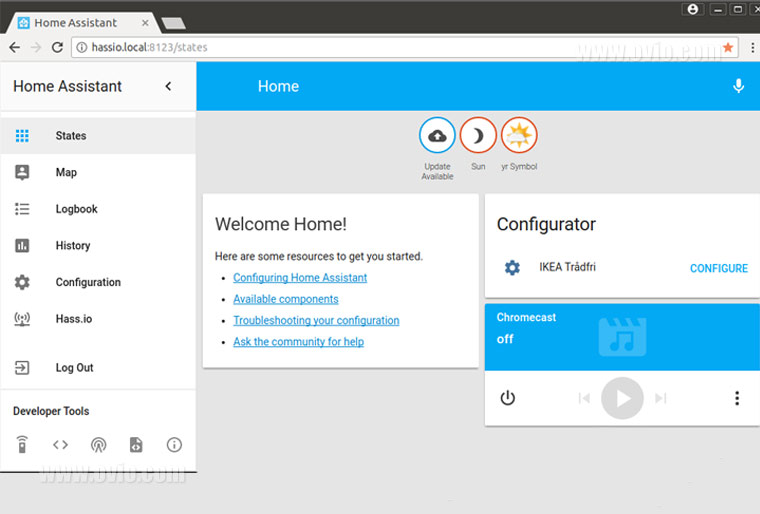Screen dimensions: 760x514
Task: Start voice command with microphone icon
Action: pos(738,86)
